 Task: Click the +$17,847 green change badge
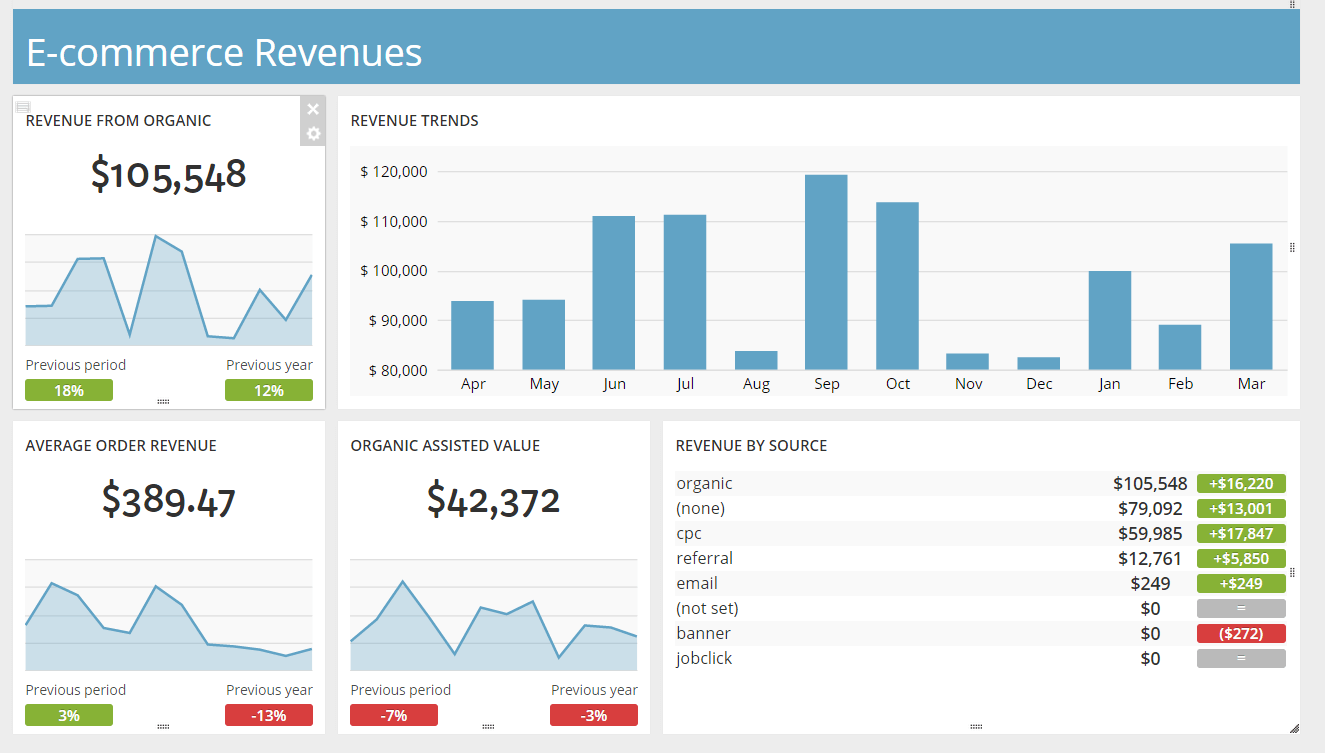pos(1241,533)
